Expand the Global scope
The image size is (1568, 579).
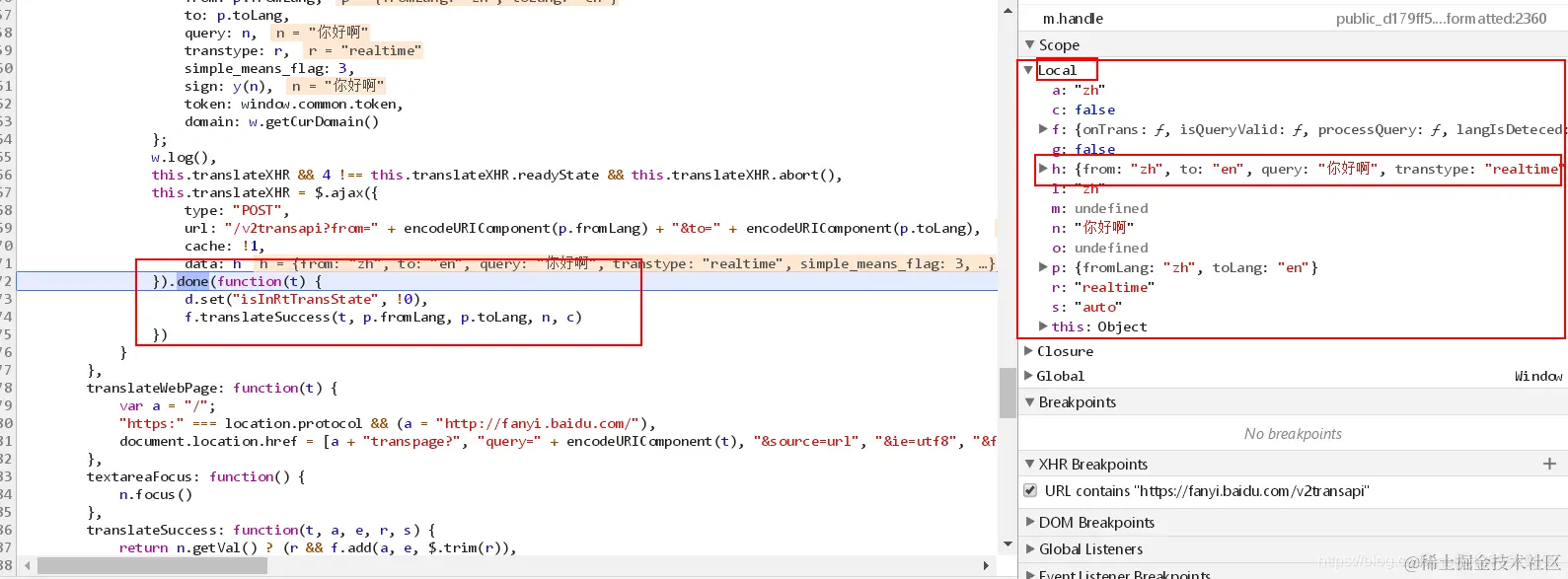pos(1029,376)
